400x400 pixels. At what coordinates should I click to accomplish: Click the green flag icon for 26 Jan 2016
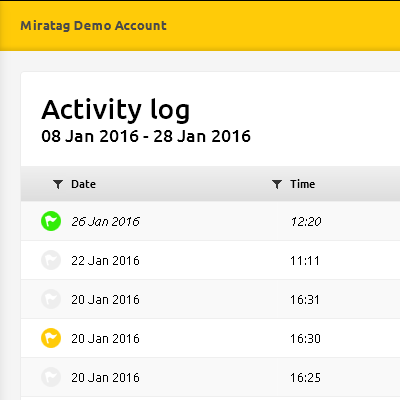pos(51,221)
